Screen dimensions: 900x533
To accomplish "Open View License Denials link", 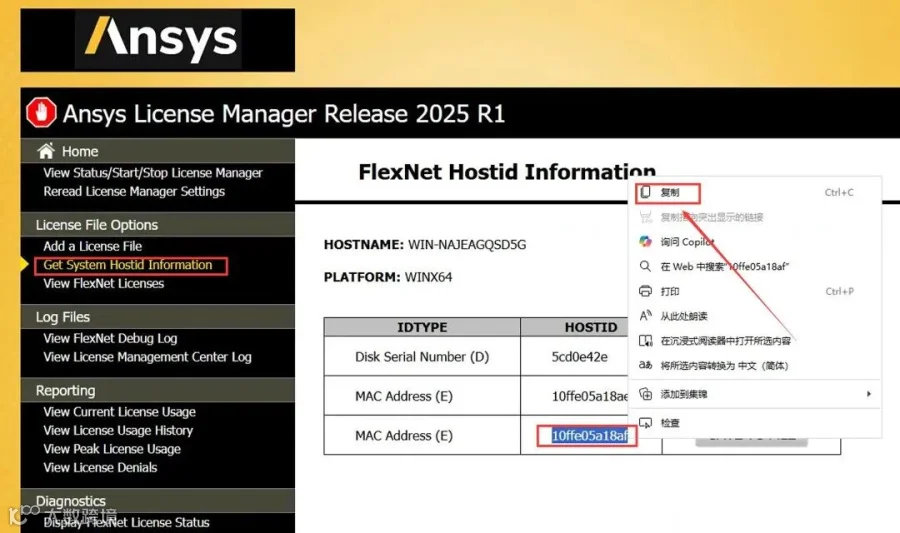I will coord(100,468).
